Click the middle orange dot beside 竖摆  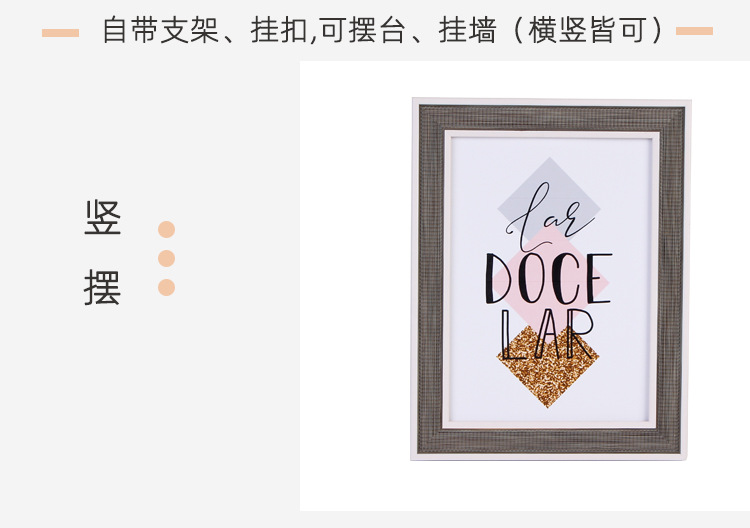166,259
